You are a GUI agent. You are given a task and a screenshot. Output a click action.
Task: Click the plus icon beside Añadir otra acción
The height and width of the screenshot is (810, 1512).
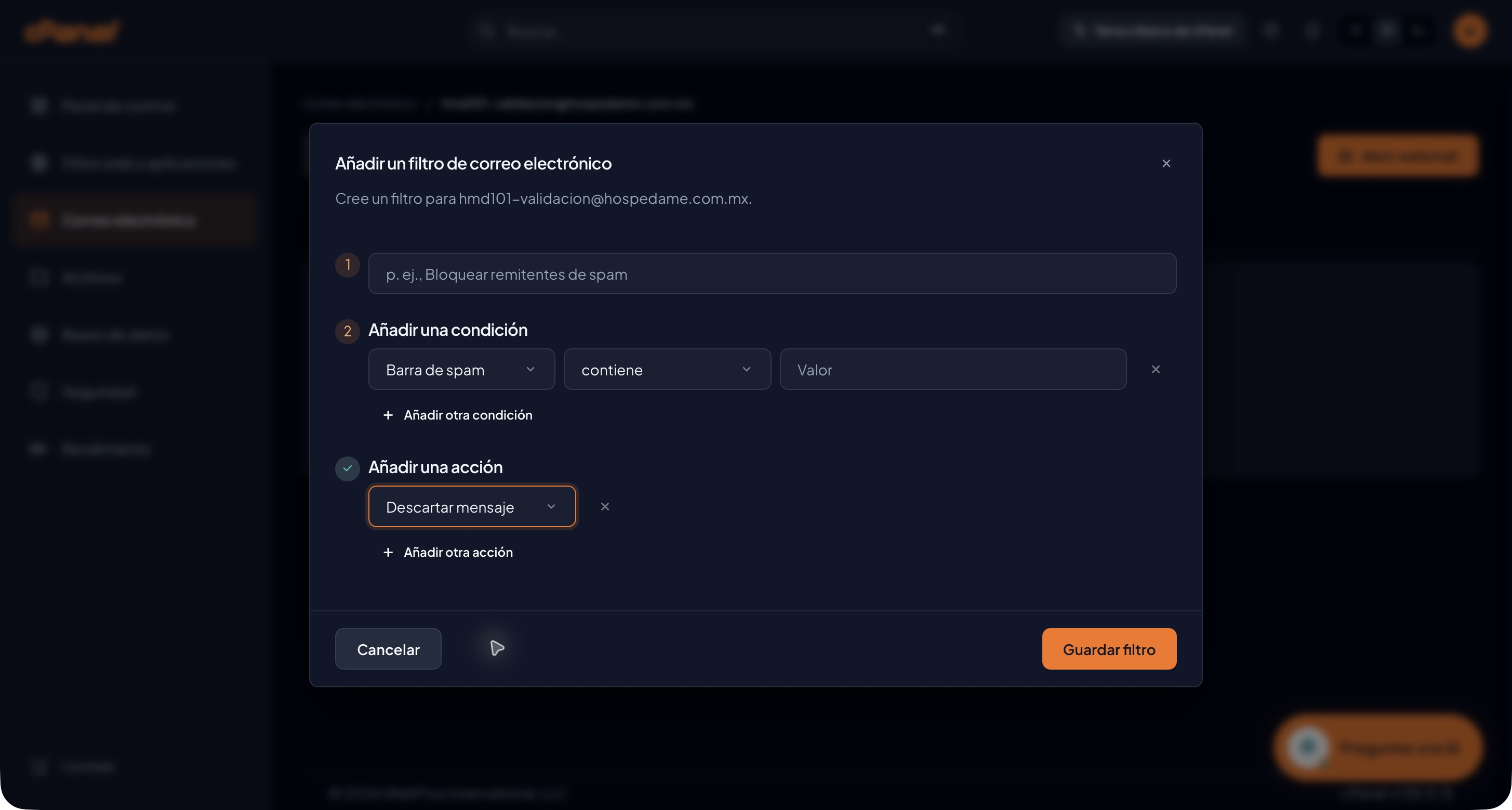388,552
